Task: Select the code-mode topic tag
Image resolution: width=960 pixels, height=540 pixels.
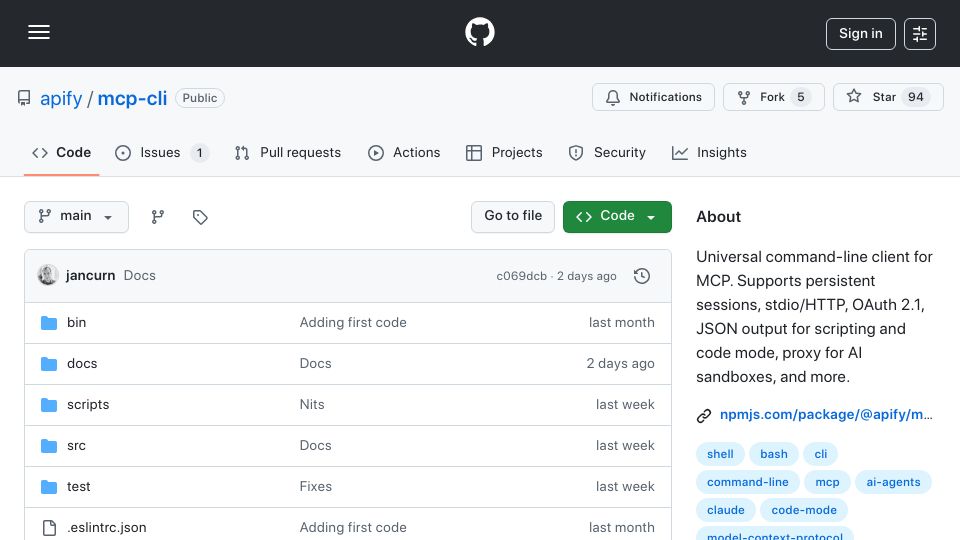Action: [804, 510]
